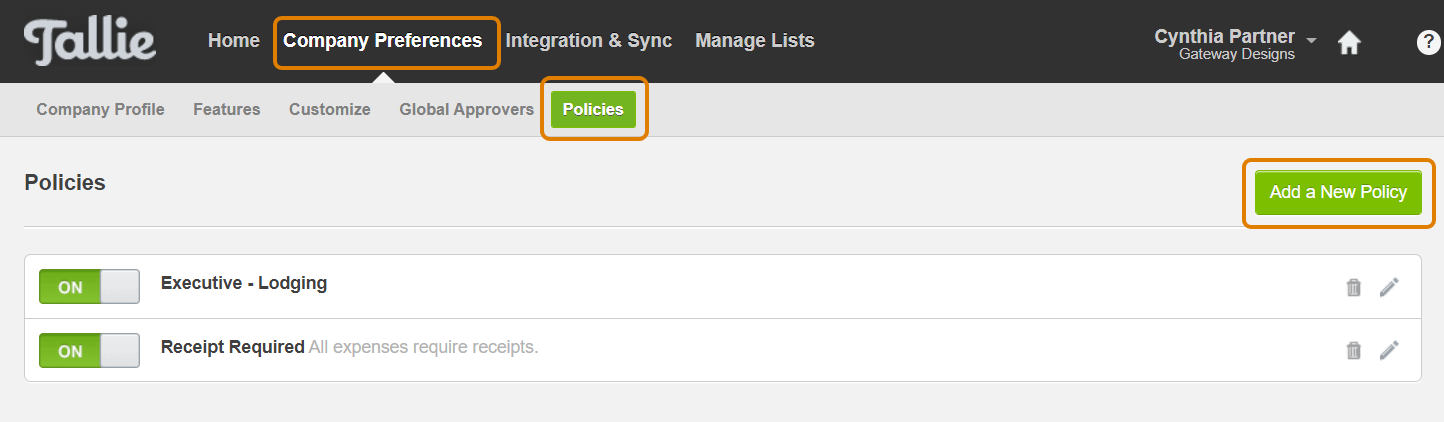Toggle off the Executive - Lodging policy
The height and width of the screenshot is (422, 1444).
89,287
